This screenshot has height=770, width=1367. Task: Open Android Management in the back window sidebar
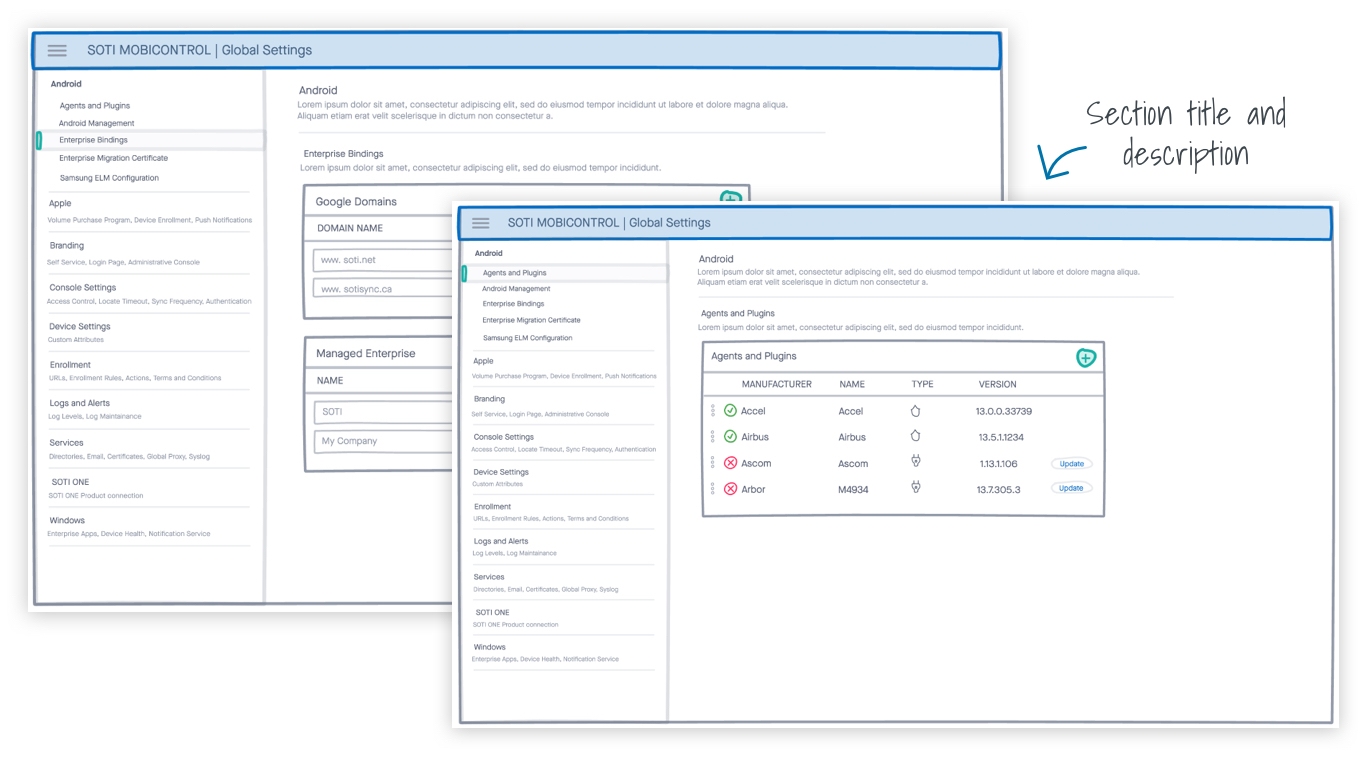click(x=96, y=123)
